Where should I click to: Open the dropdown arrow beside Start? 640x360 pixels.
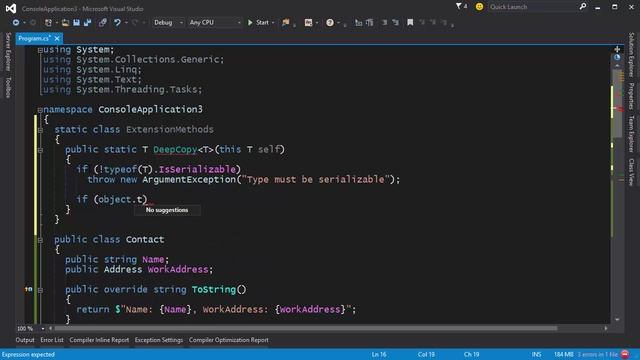pos(273,22)
